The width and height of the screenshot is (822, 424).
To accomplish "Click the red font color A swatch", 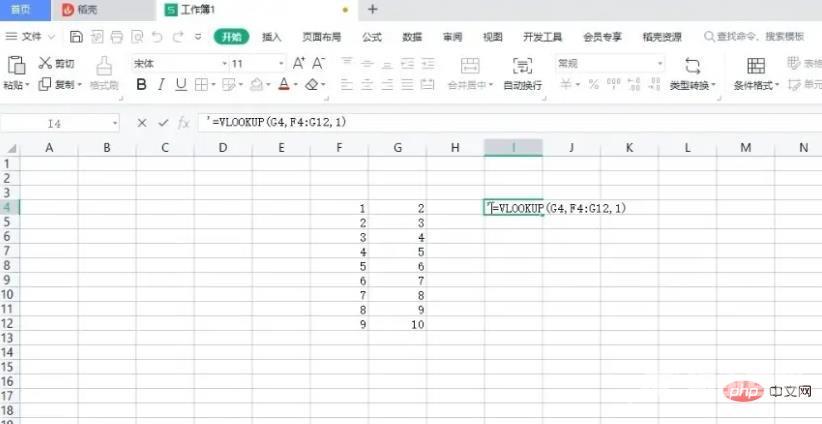I will pos(284,85).
